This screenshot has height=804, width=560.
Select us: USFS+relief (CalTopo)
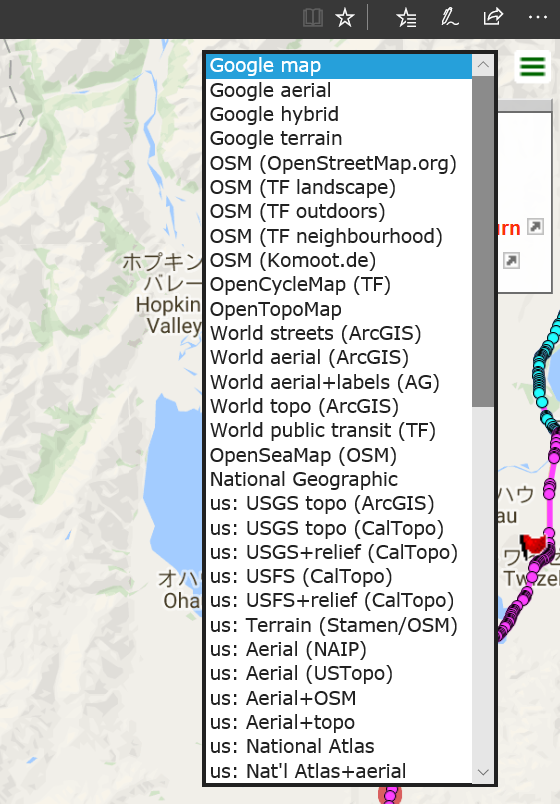pos(338,600)
